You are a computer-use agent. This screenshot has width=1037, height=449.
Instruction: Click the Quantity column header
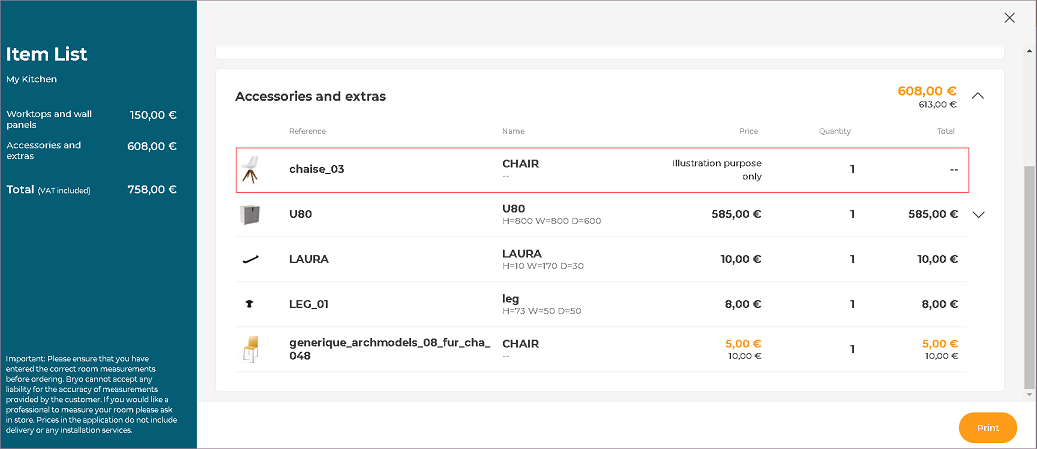(835, 131)
